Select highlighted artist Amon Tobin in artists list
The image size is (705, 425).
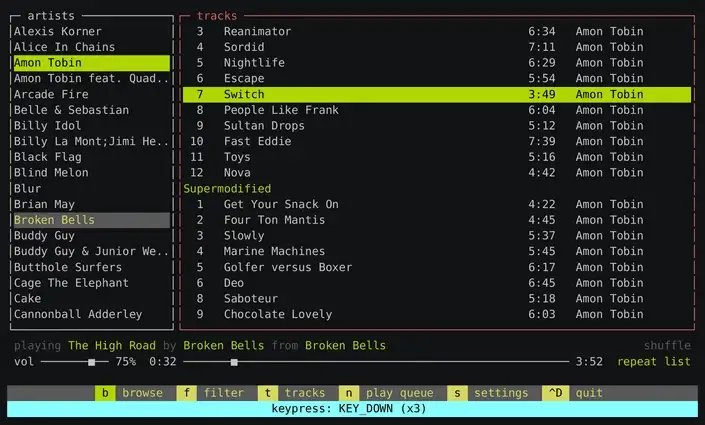click(x=91, y=63)
